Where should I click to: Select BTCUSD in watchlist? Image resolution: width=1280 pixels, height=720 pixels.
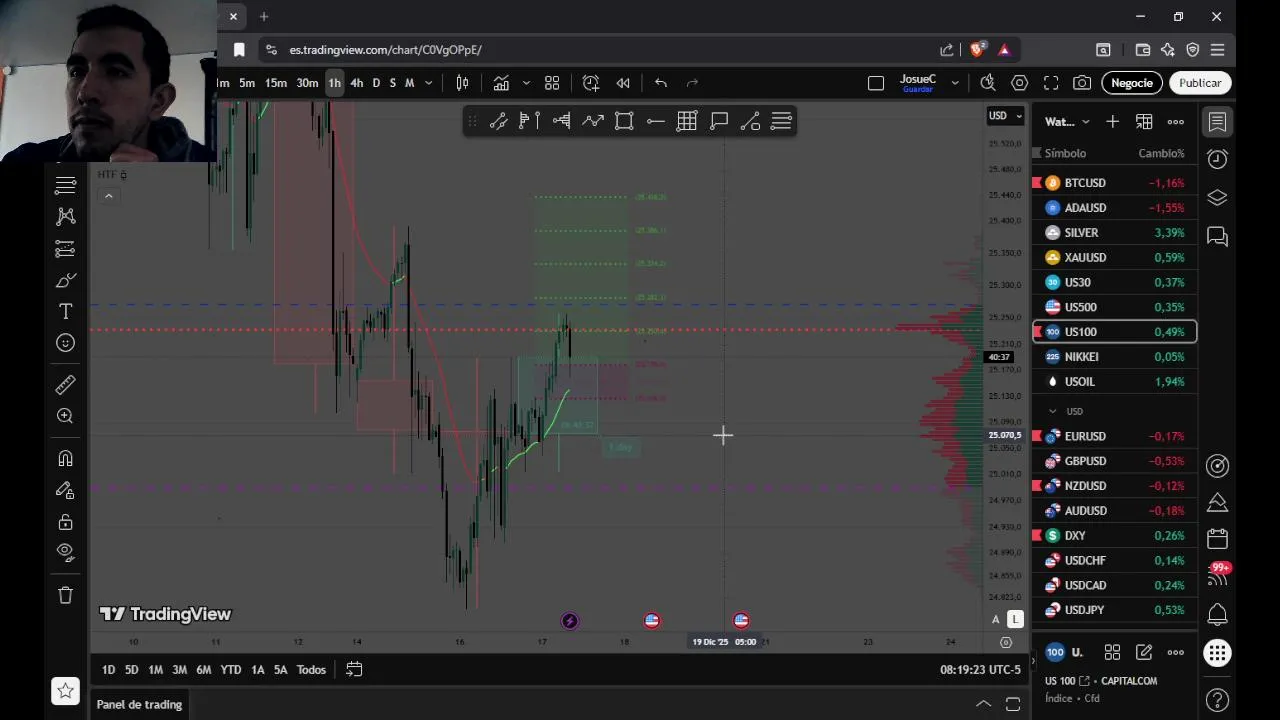(1114, 183)
